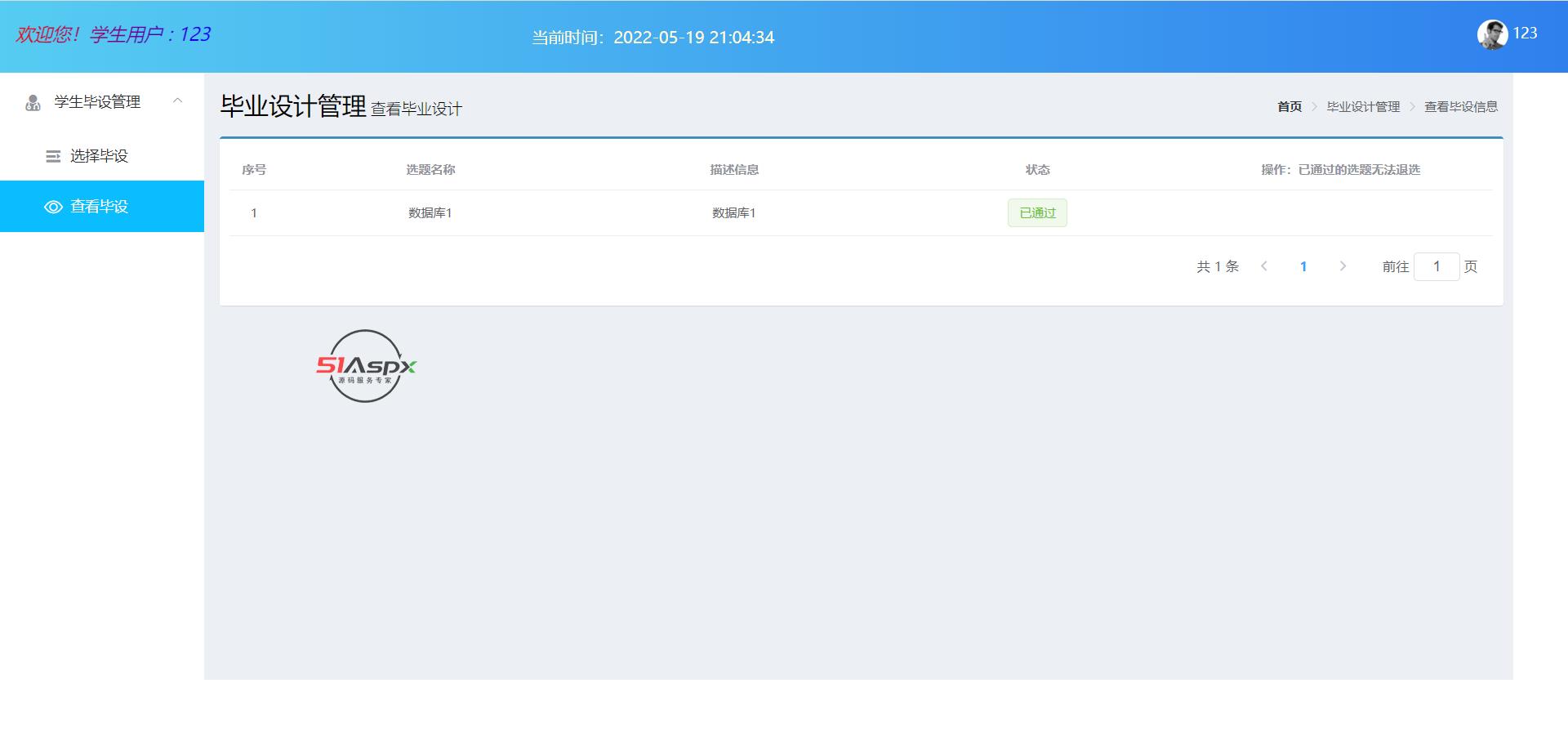
Task: Focus the 前往 page number input
Action: (1437, 266)
